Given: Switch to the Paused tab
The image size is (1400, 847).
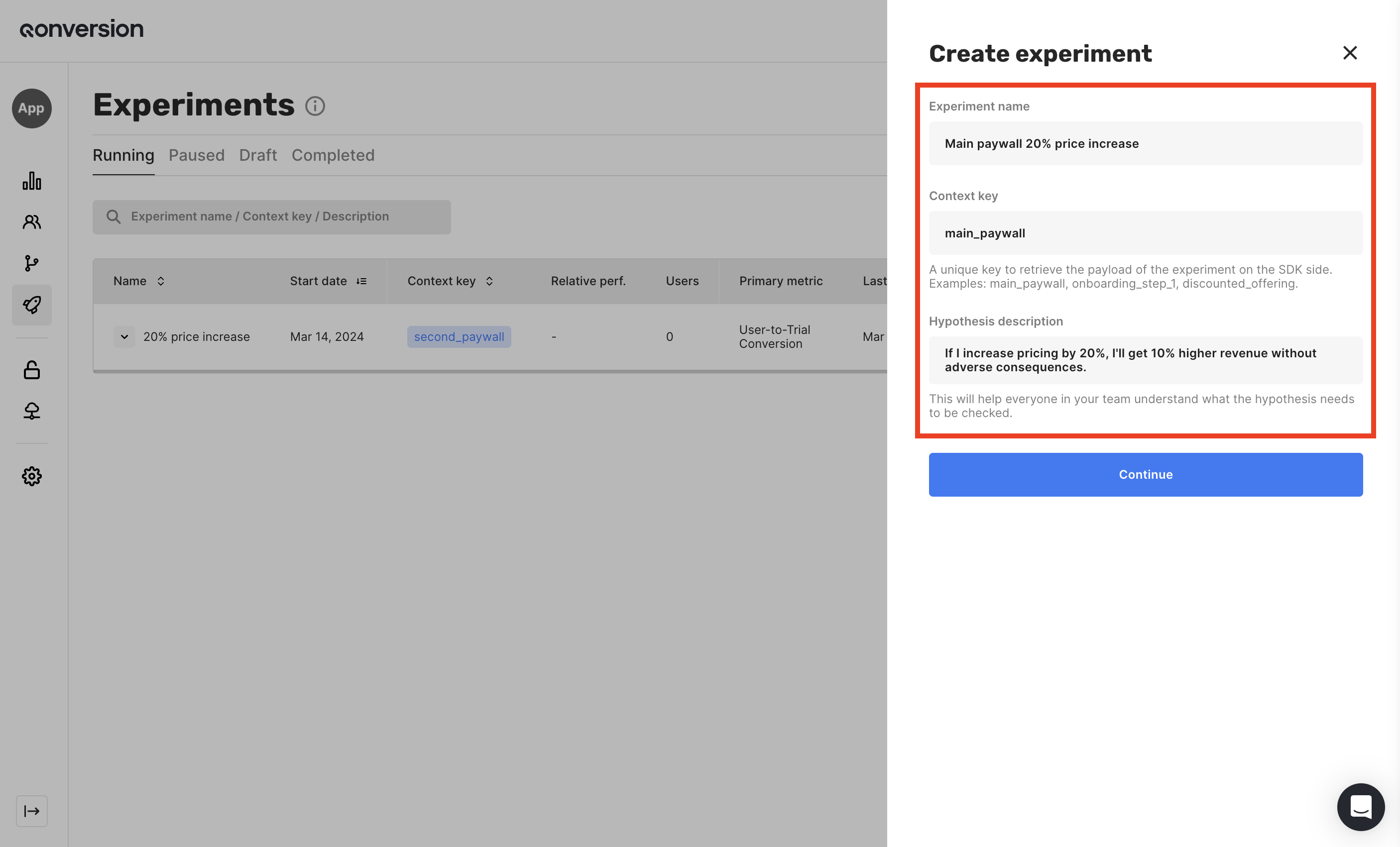Looking at the screenshot, I should 197,155.
